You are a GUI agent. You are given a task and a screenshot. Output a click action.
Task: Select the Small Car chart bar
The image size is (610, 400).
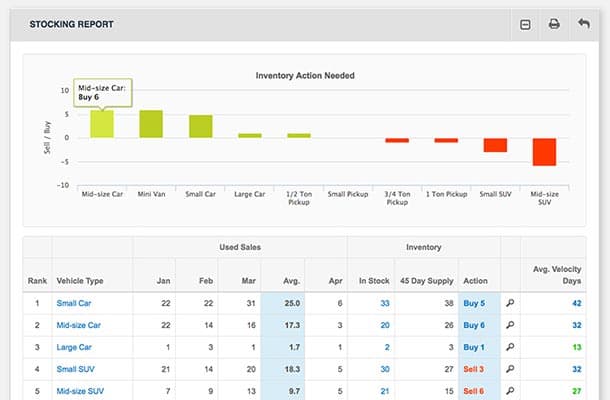pos(201,126)
